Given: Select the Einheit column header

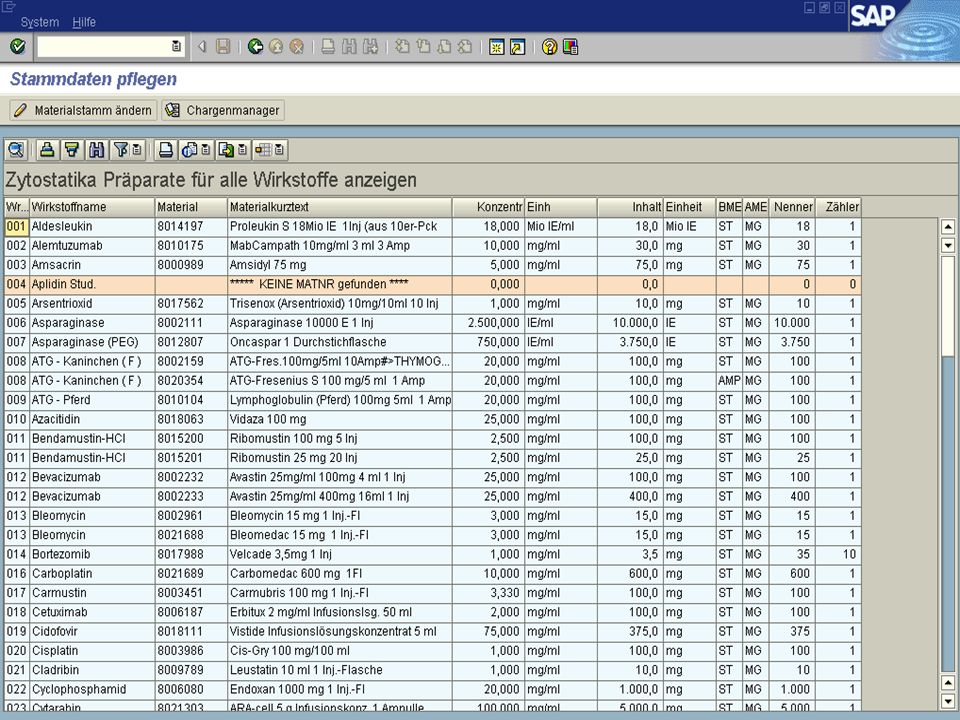Looking at the screenshot, I should click(690, 207).
